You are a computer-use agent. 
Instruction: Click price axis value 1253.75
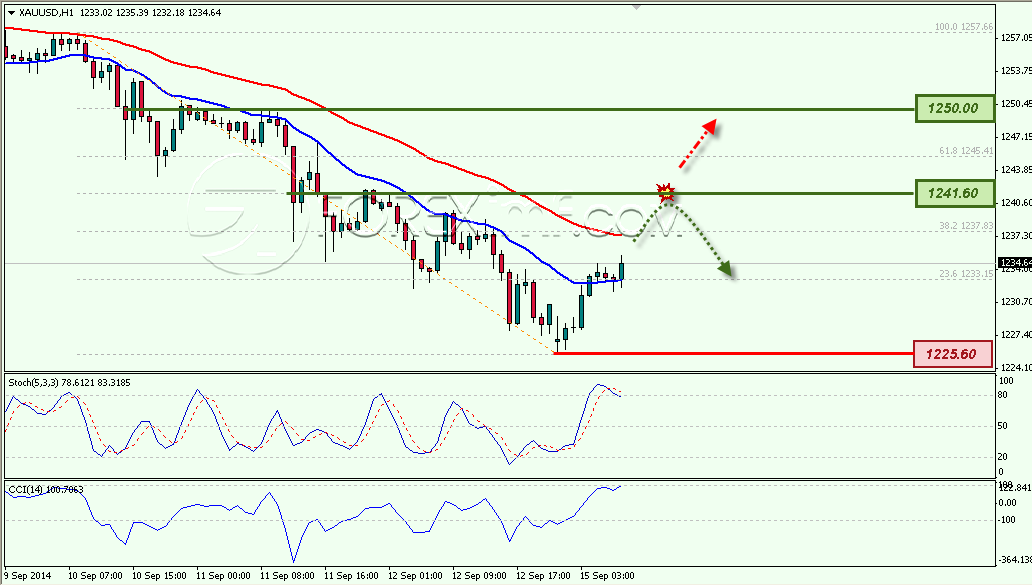tap(1016, 70)
